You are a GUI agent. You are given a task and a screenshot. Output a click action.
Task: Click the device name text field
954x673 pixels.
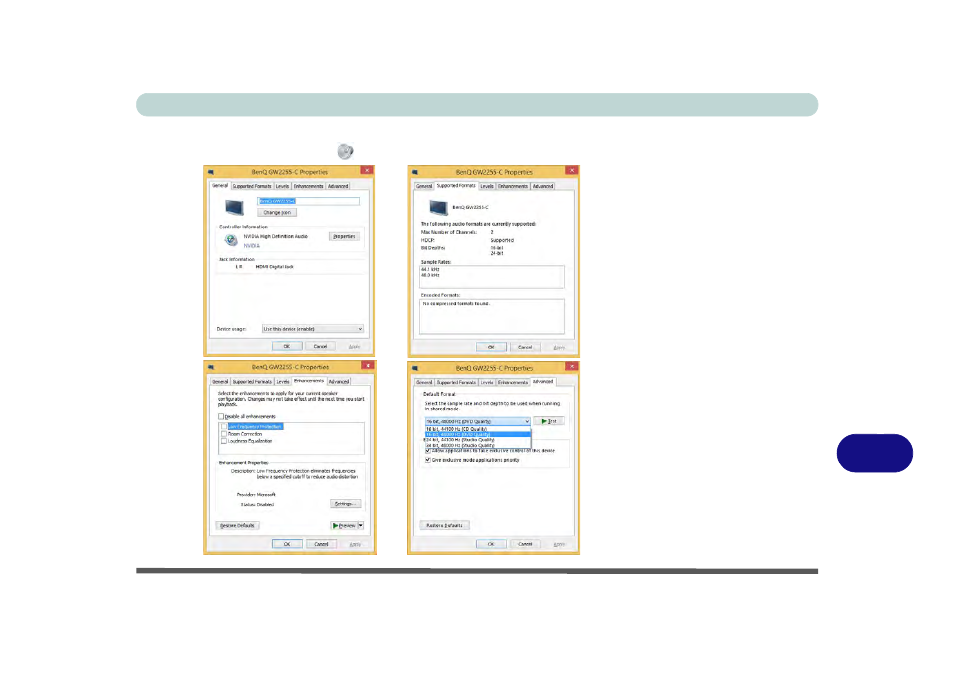pyautogui.click(x=308, y=201)
